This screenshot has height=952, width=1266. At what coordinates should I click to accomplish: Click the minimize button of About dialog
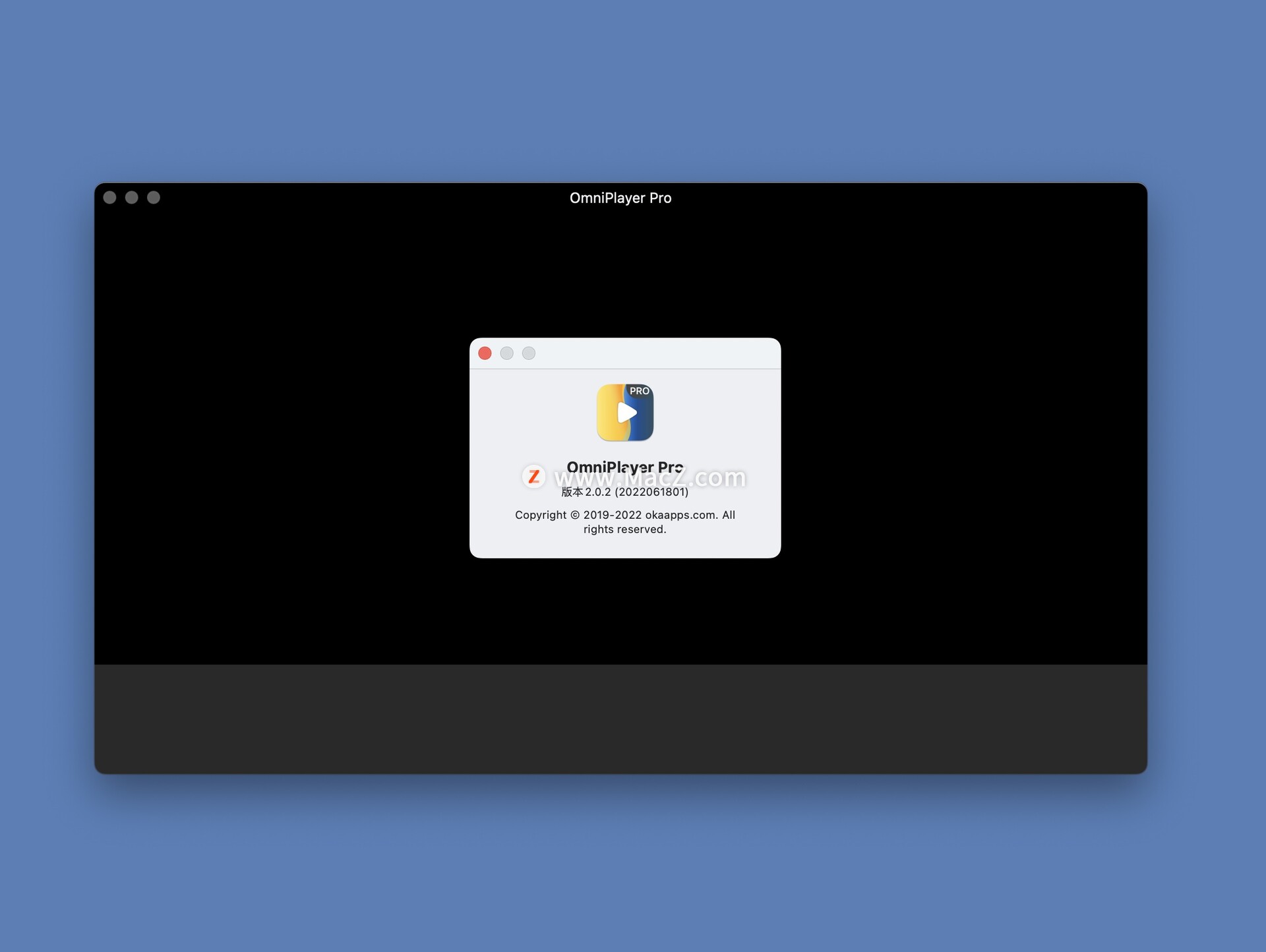pyautogui.click(x=506, y=353)
